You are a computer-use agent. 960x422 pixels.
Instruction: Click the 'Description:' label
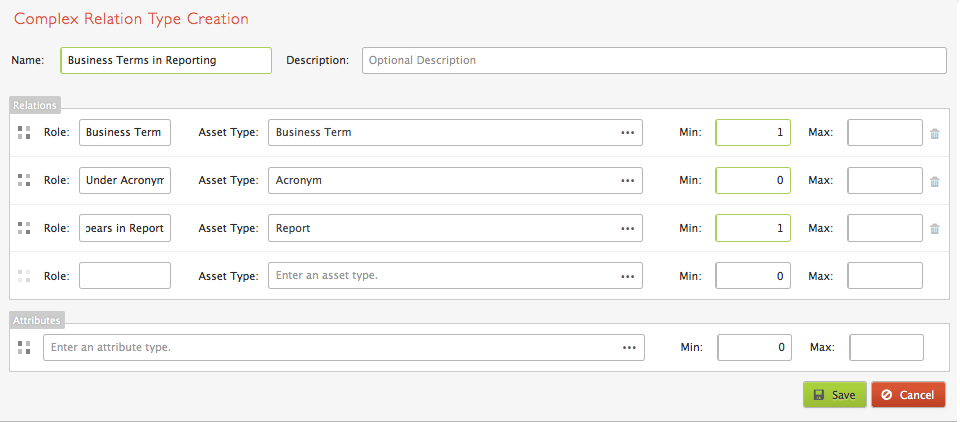318,61
